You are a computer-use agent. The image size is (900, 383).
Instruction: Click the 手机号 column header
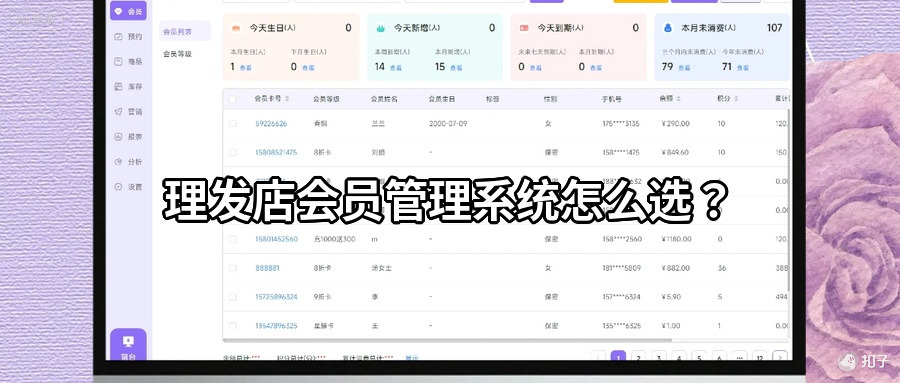[x=611, y=99]
